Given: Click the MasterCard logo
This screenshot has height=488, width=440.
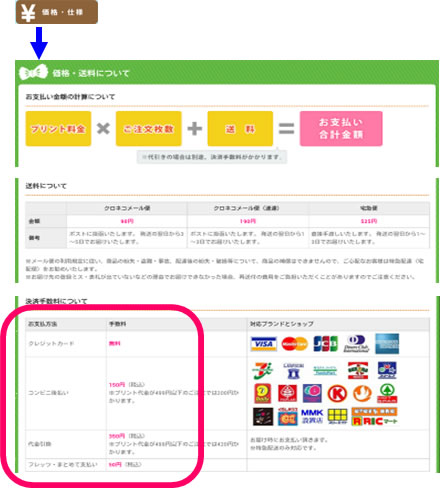Looking at the screenshot, I should point(294,344).
